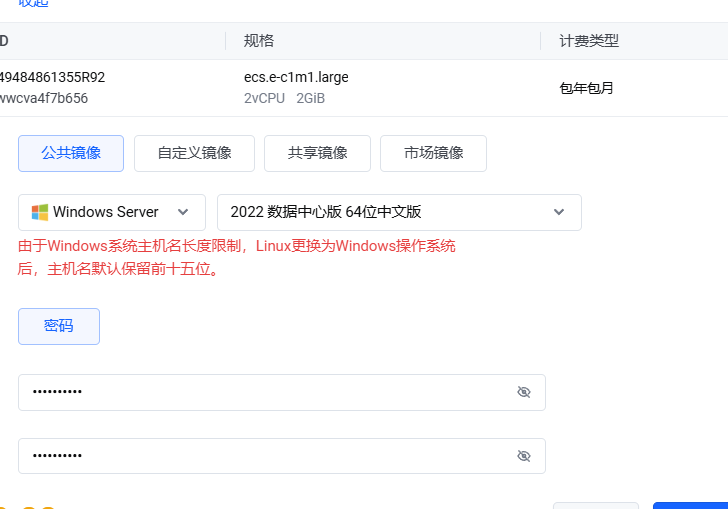
Task: Choose the 市场镜像 tab
Action: [x=433, y=153]
